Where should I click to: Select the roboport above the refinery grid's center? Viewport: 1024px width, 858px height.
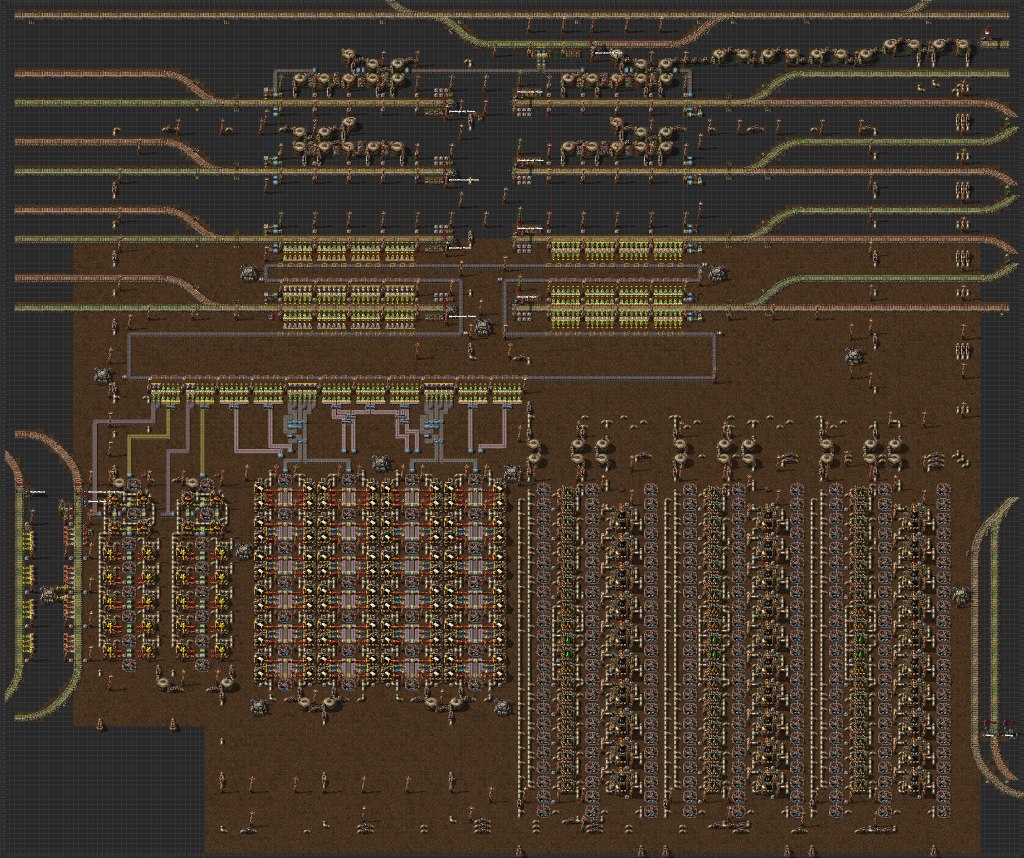click(381, 464)
